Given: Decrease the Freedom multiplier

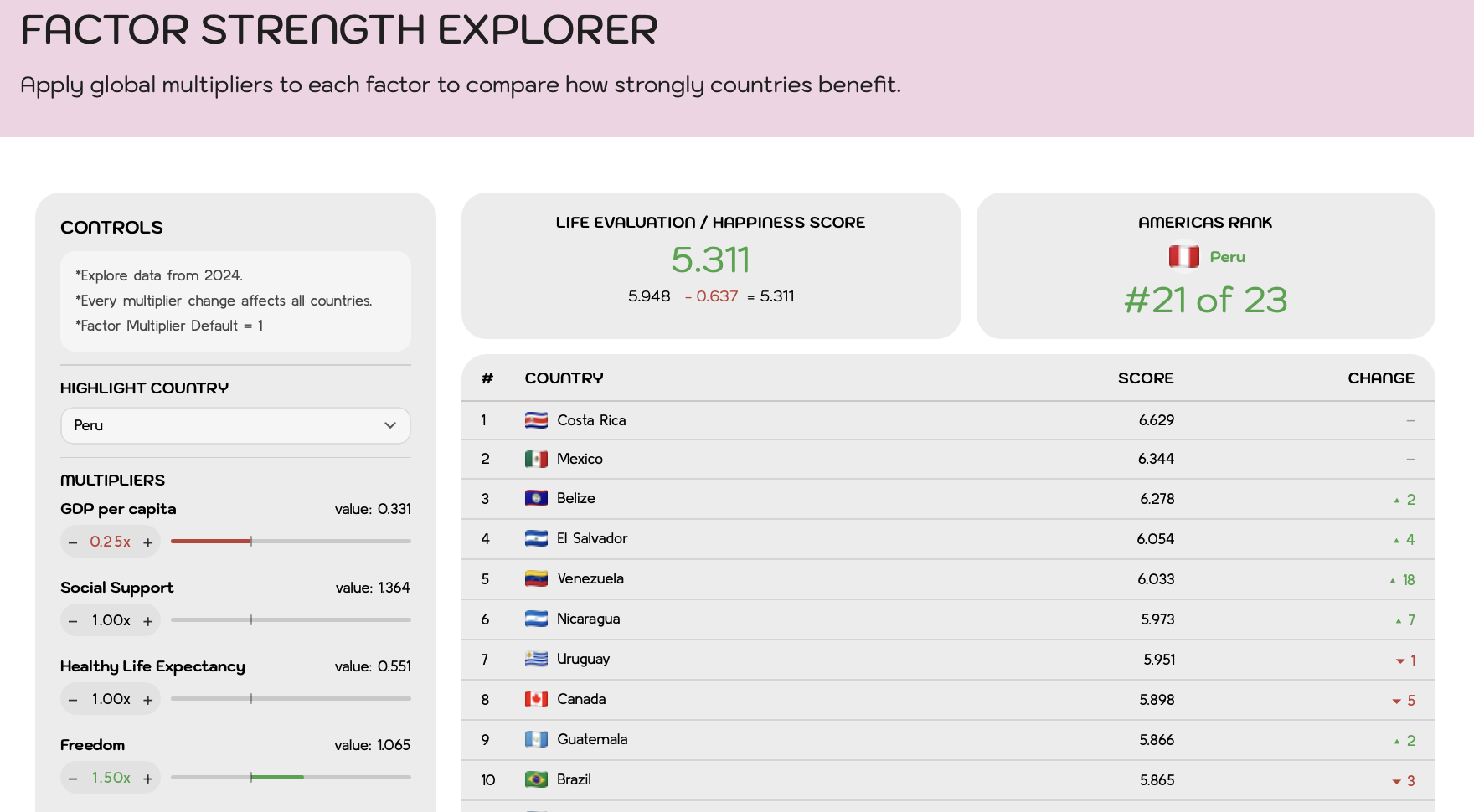Looking at the screenshot, I should (73, 779).
